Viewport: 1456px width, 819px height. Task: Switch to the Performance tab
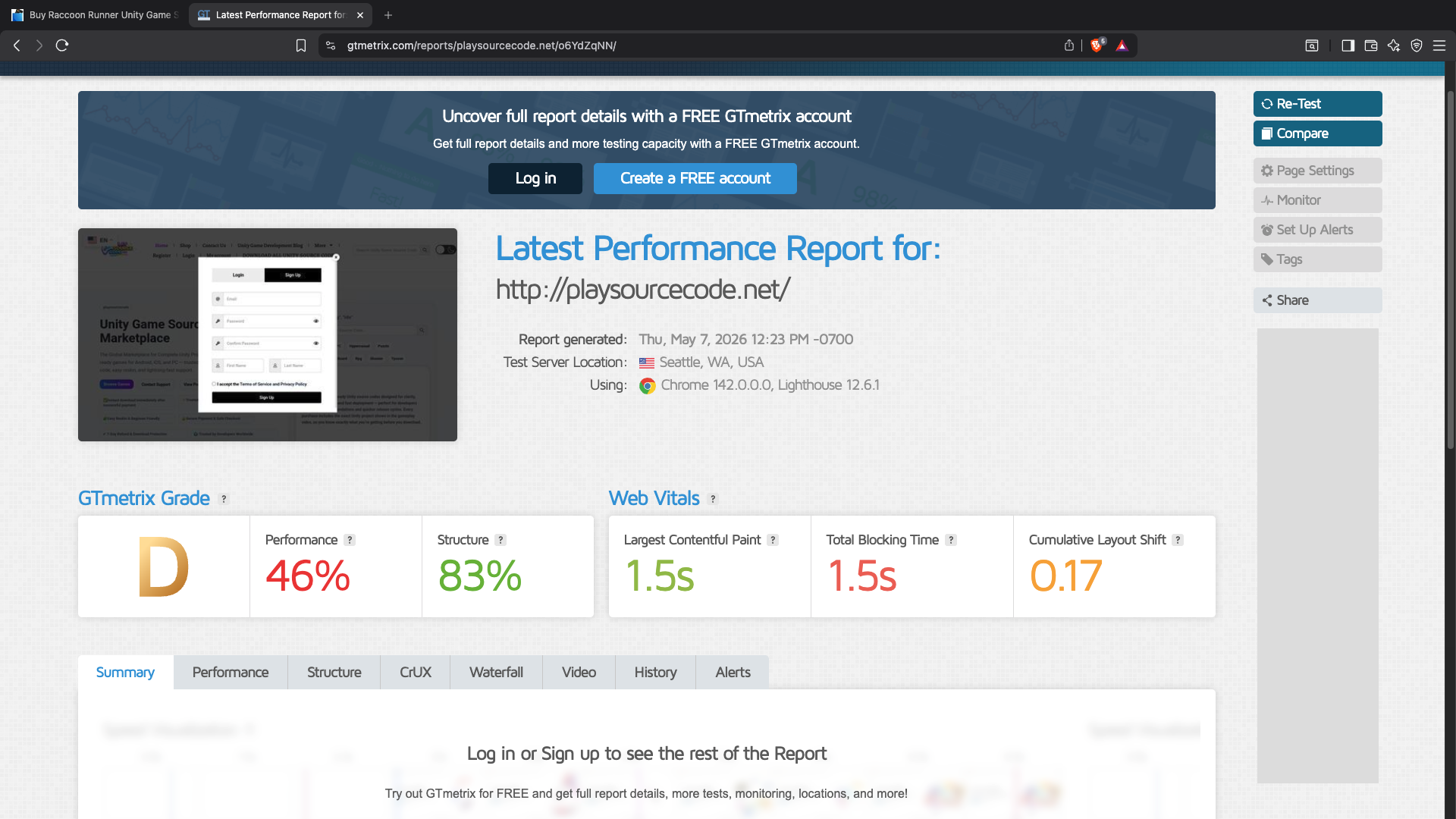(231, 673)
